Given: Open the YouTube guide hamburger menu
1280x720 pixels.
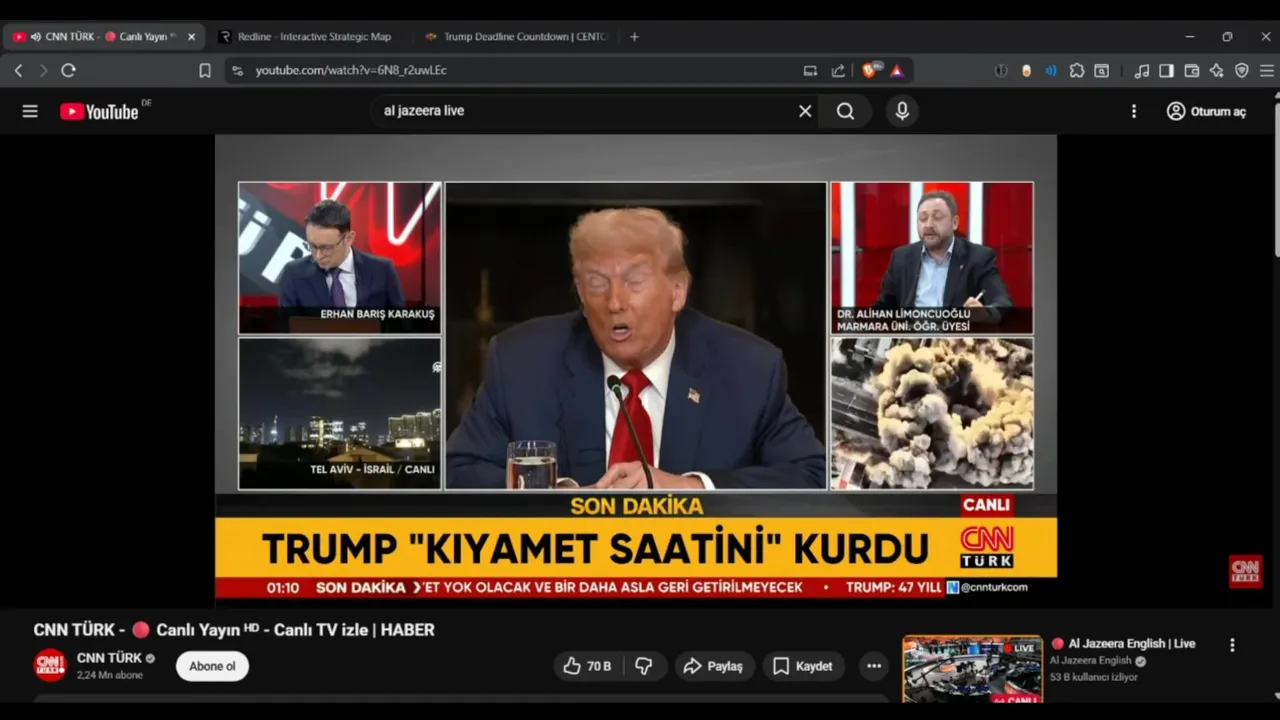Looking at the screenshot, I should pyautogui.click(x=30, y=111).
